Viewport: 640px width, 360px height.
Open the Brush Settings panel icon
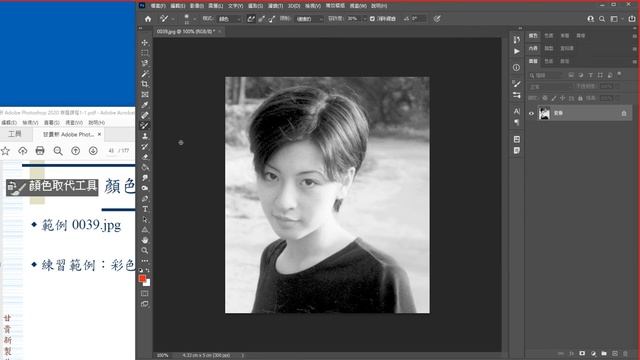coord(517,84)
